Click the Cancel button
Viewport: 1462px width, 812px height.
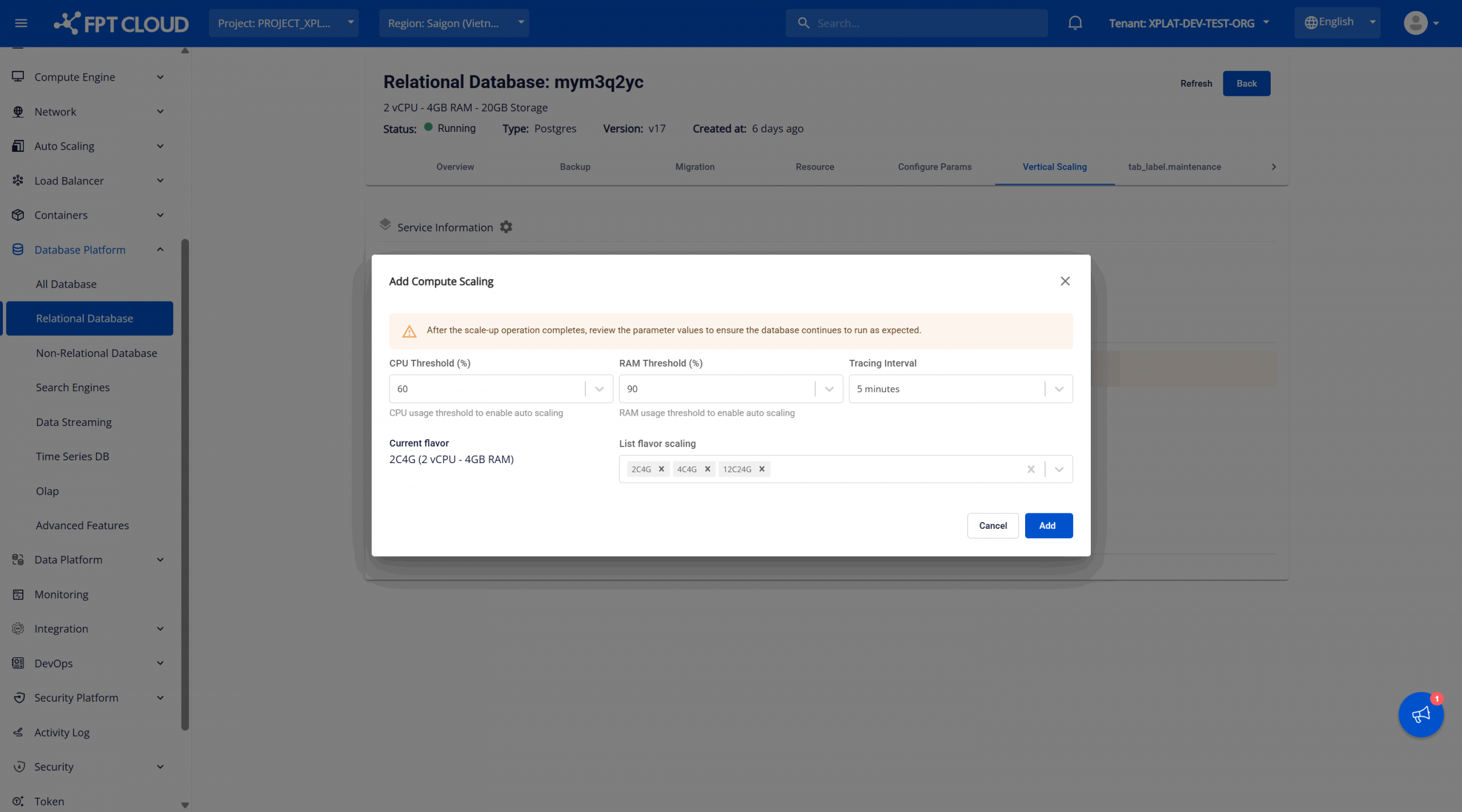993,525
